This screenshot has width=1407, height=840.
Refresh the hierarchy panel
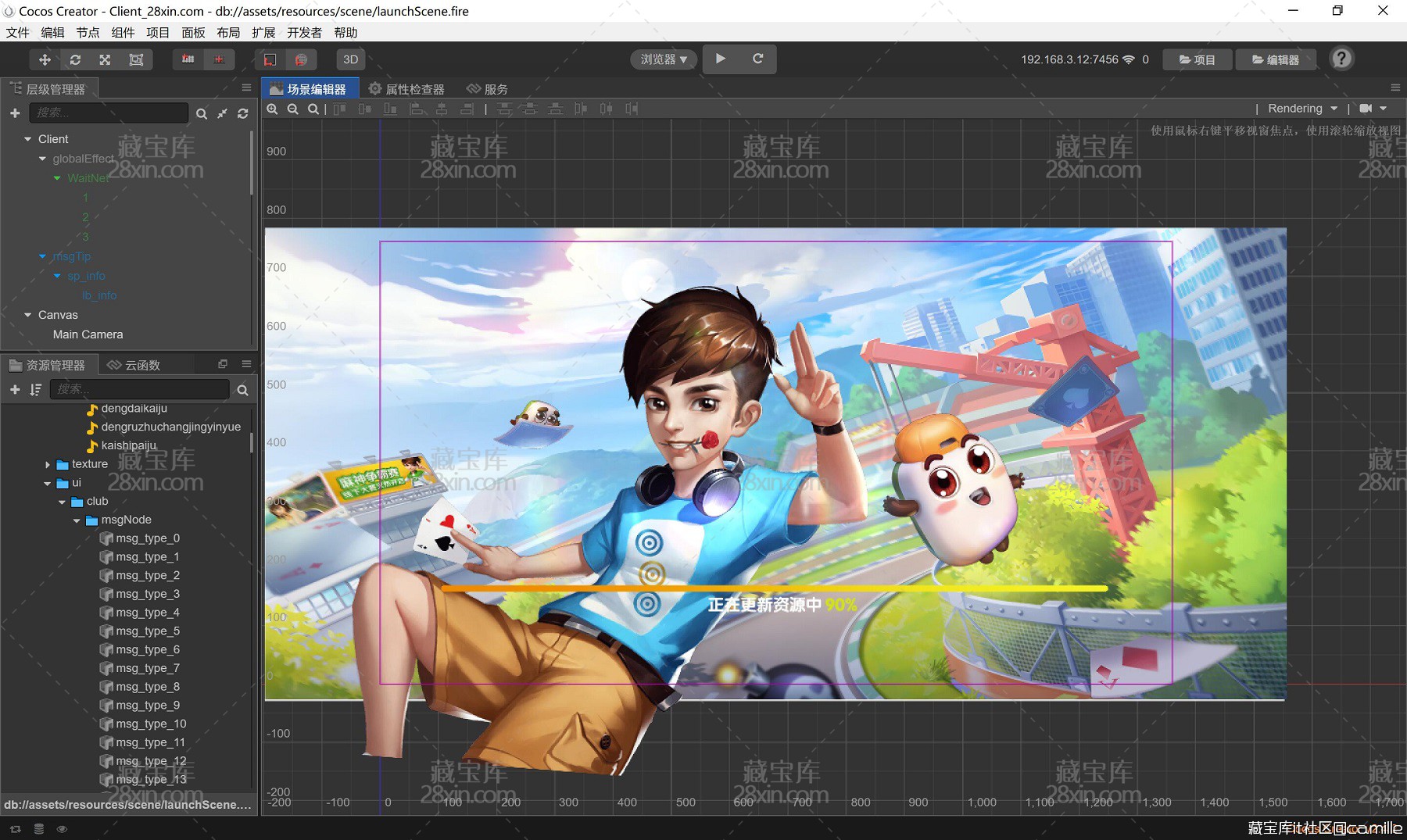(x=243, y=114)
